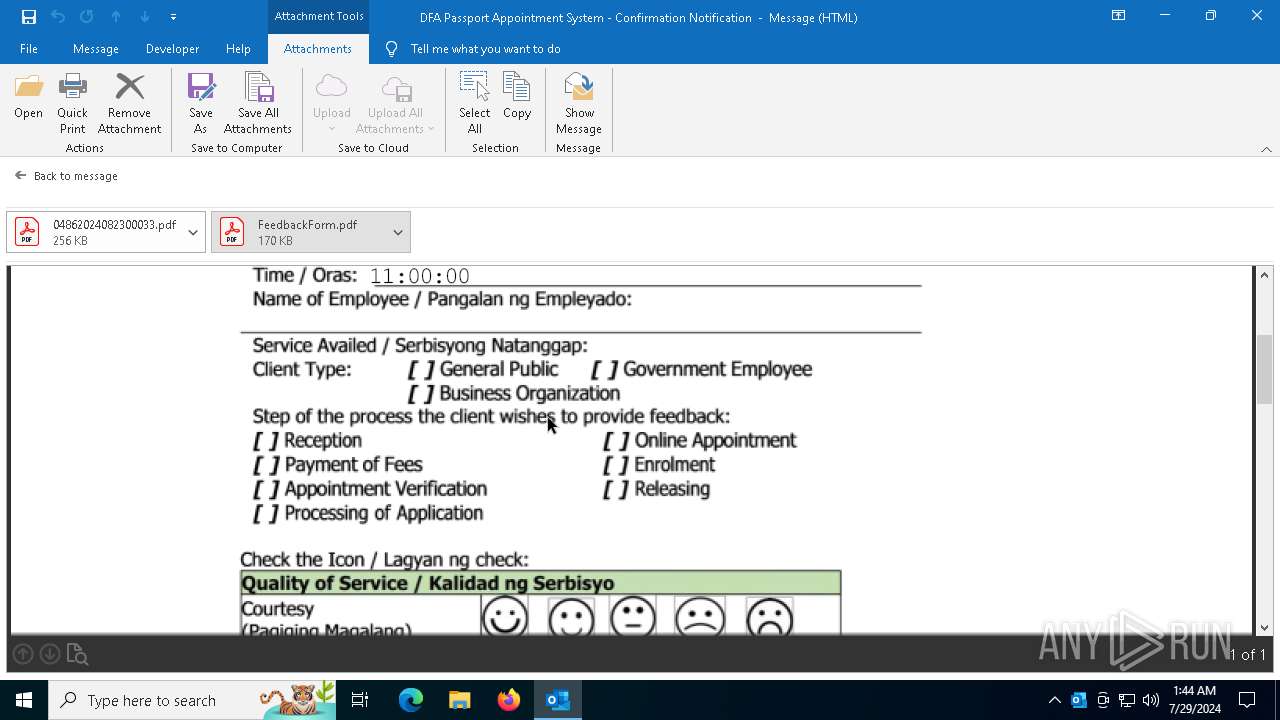Tick the Enrolment checkbox
The height and width of the screenshot is (720, 1280).
coord(616,465)
